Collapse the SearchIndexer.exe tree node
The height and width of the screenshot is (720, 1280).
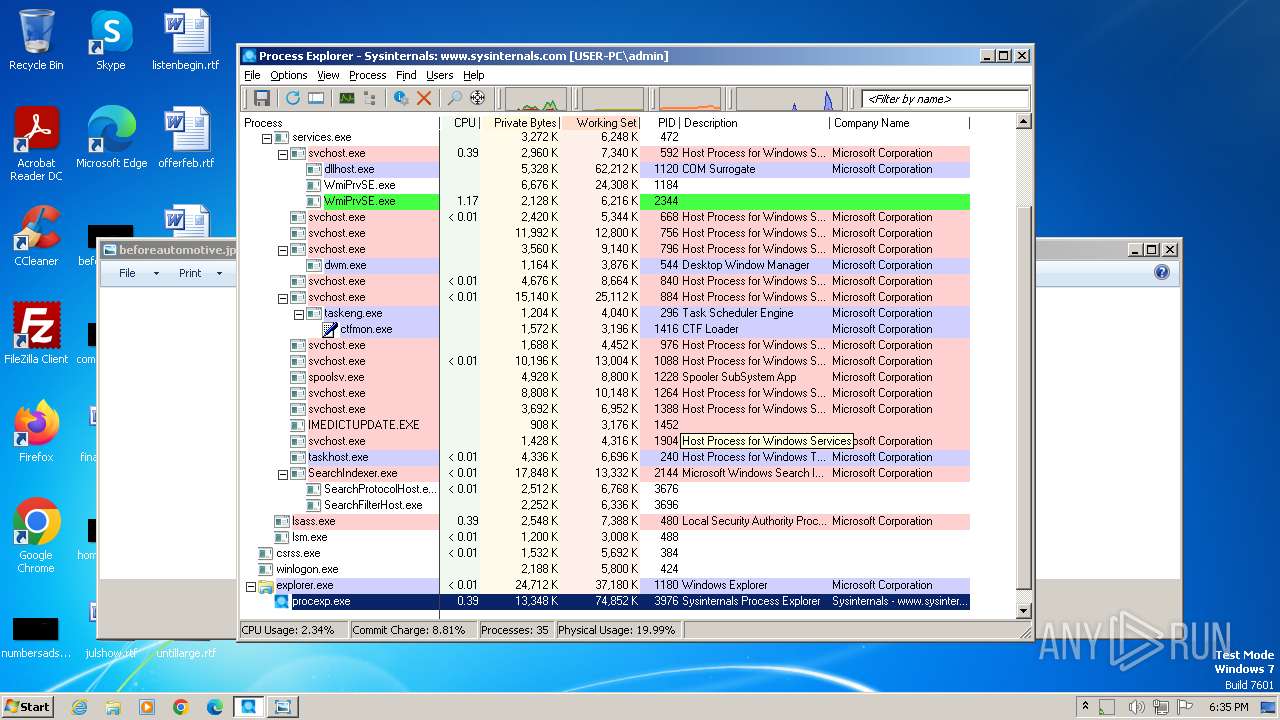[x=283, y=473]
